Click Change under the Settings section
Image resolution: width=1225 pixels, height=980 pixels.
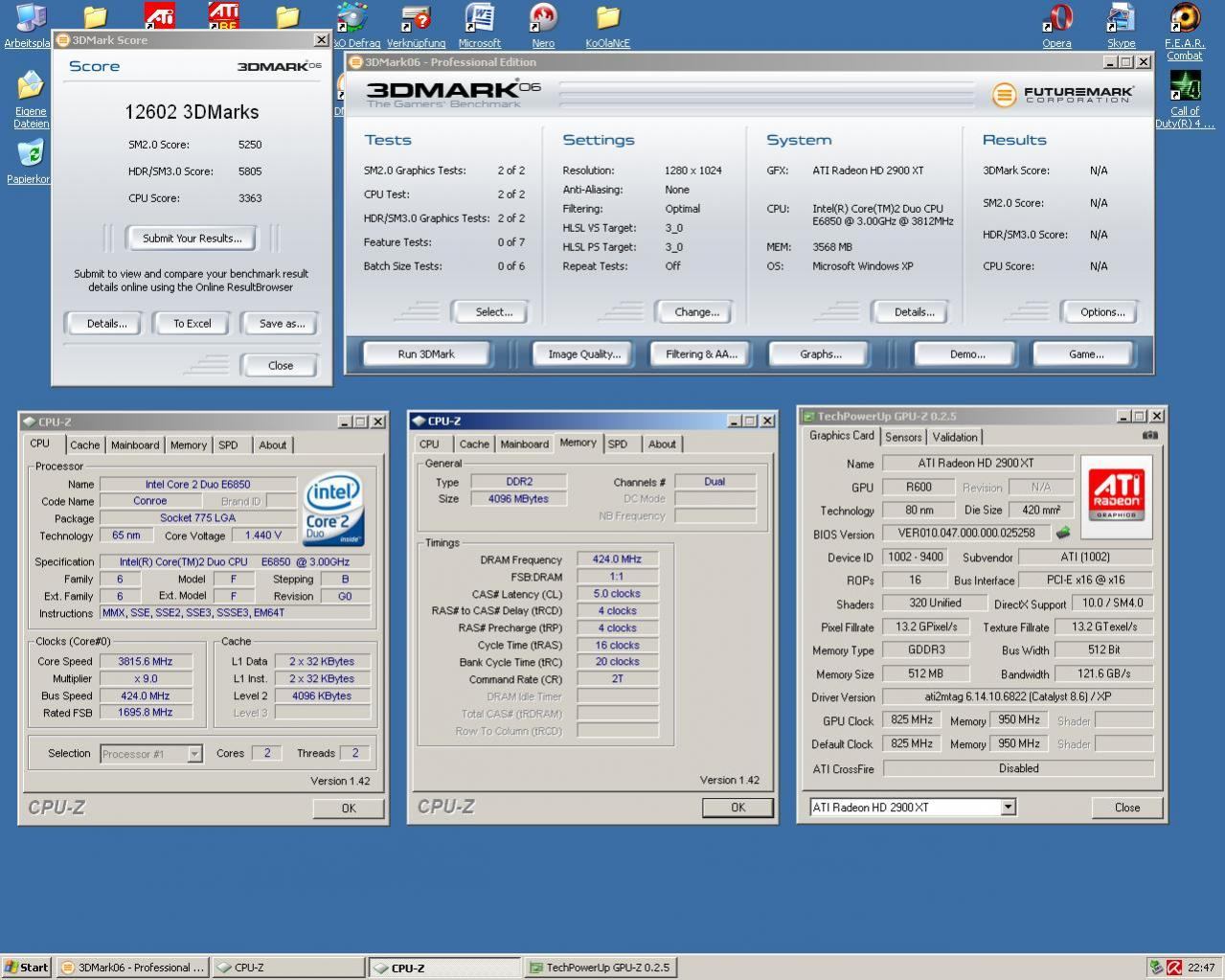[x=696, y=312]
